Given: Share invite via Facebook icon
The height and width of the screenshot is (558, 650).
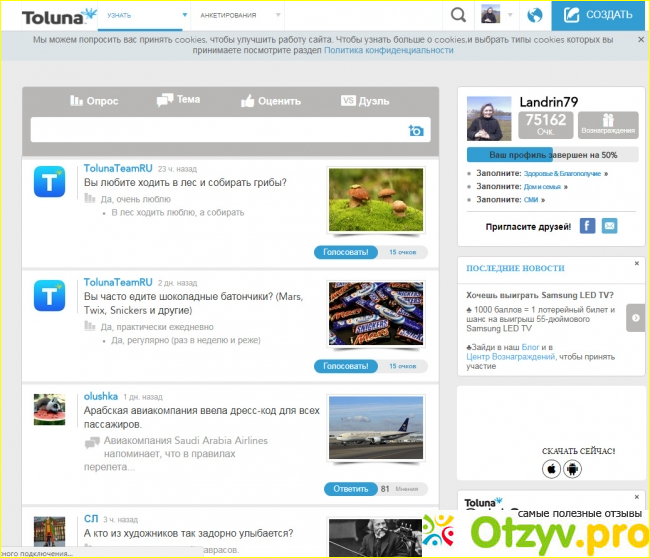Looking at the screenshot, I should tap(587, 226).
